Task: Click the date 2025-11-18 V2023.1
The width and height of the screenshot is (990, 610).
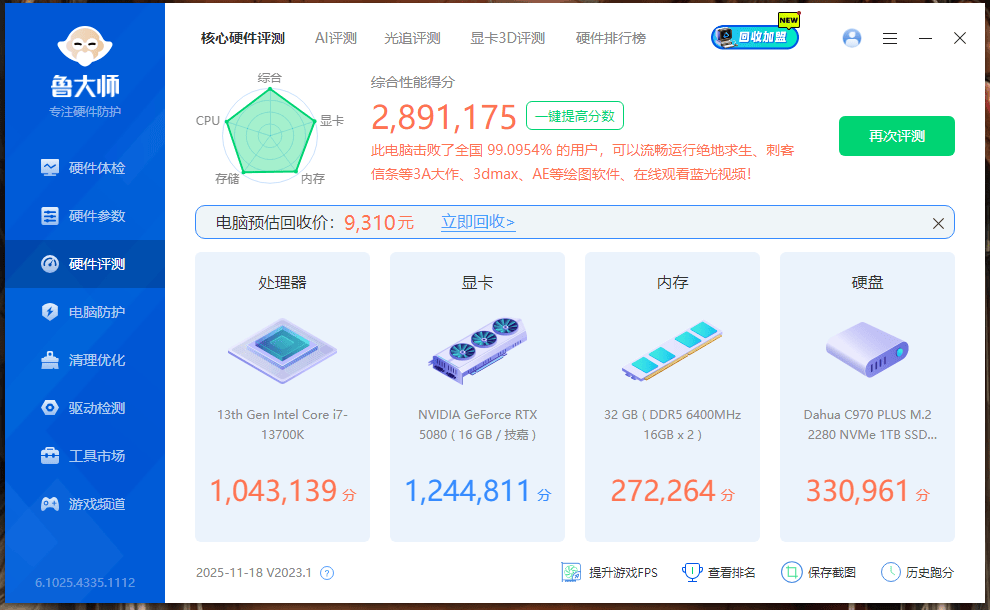Action: (x=254, y=573)
